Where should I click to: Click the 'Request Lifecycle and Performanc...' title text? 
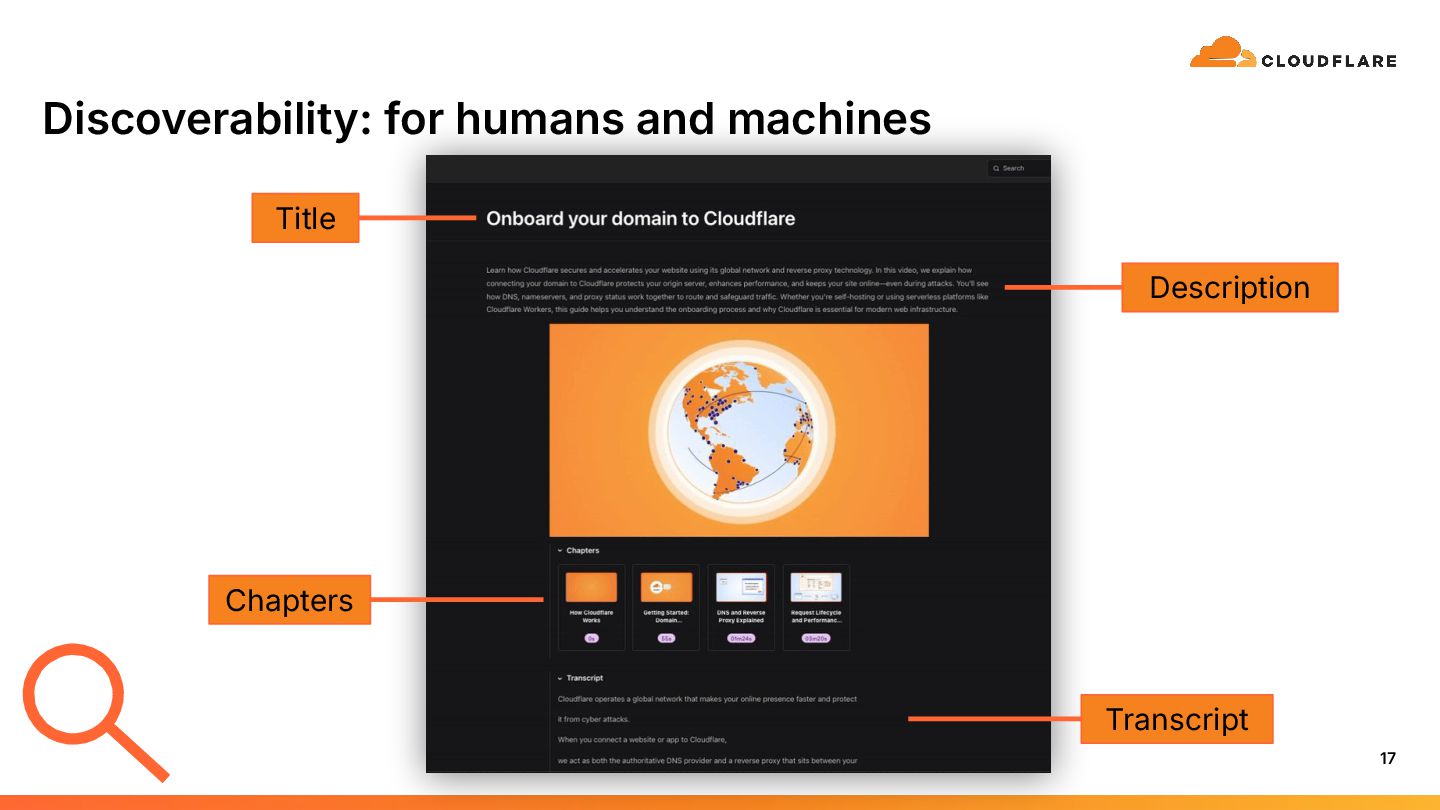point(816,616)
